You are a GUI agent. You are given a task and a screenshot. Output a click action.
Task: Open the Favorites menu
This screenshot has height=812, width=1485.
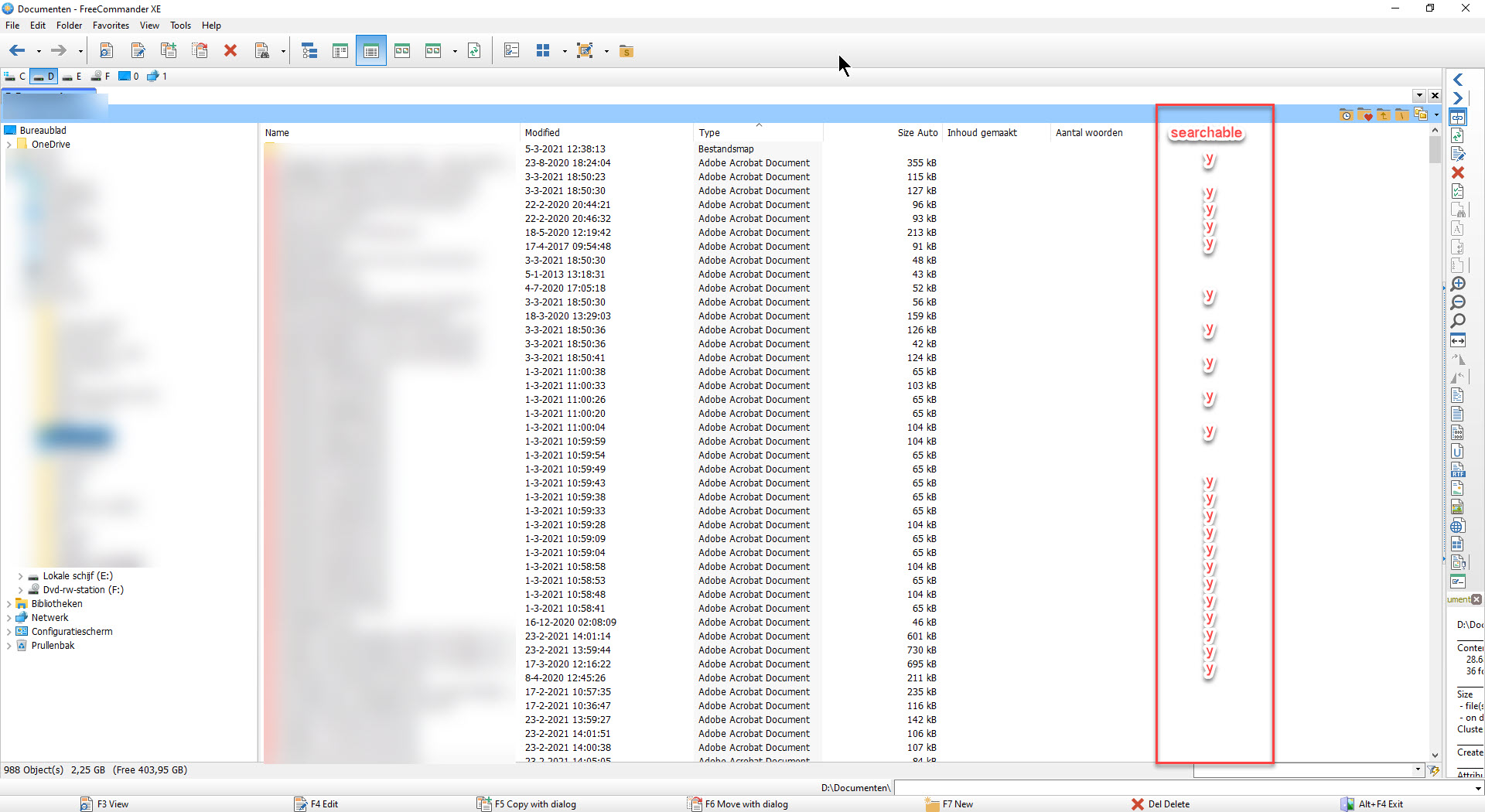(111, 26)
